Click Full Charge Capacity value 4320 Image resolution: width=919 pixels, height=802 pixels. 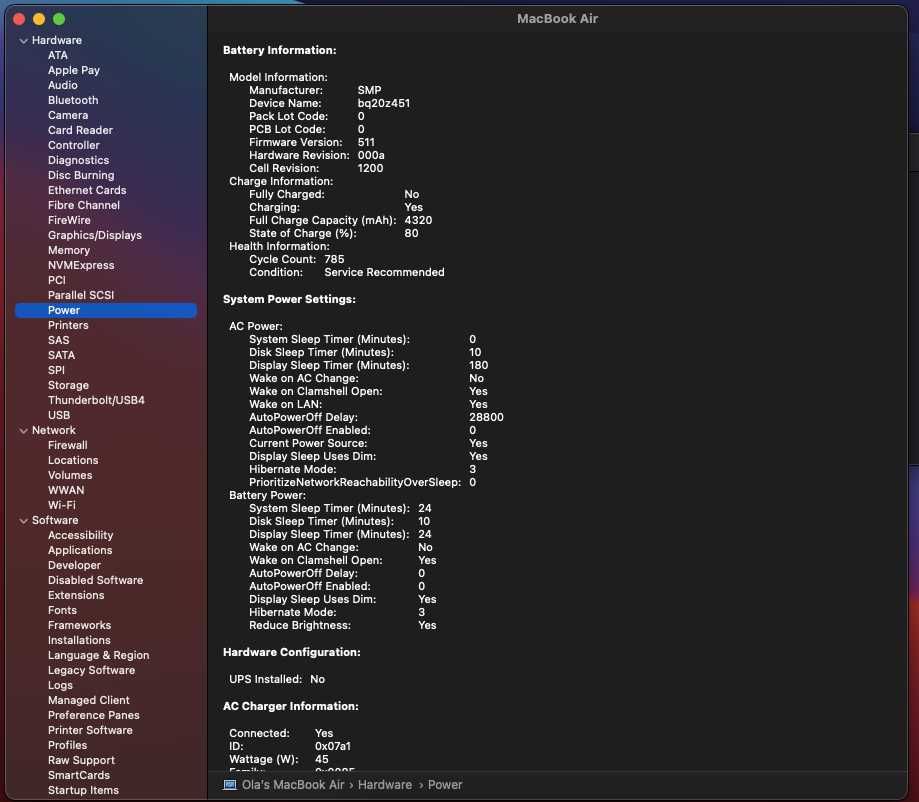pos(418,220)
